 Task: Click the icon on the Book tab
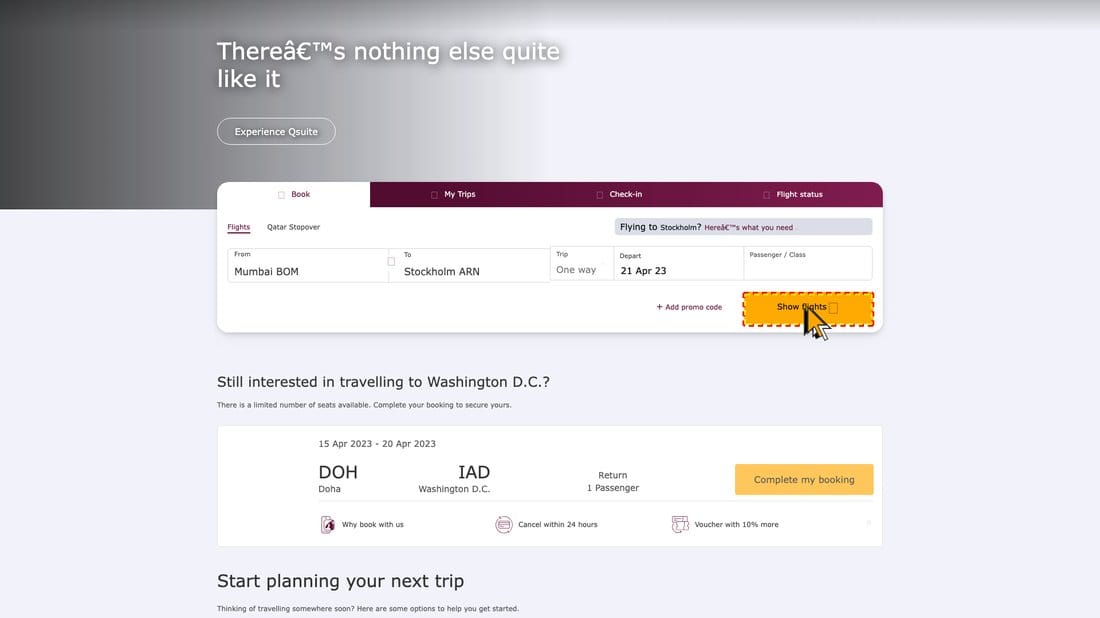[282, 195]
